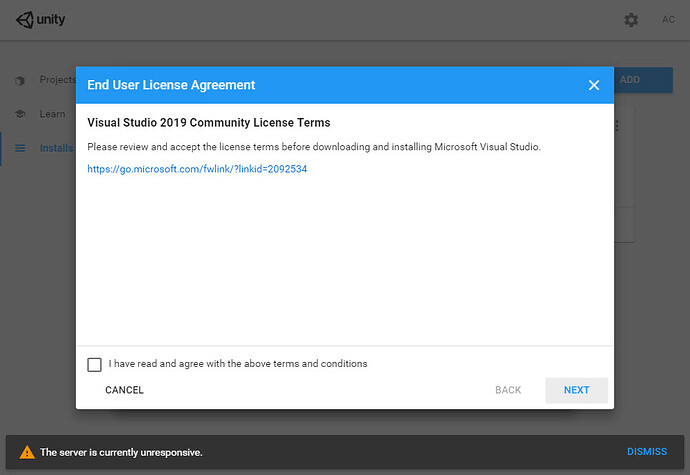
Task: Close the End User License Agreement dialog
Action: pyautogui.click(x=594, y=85)
